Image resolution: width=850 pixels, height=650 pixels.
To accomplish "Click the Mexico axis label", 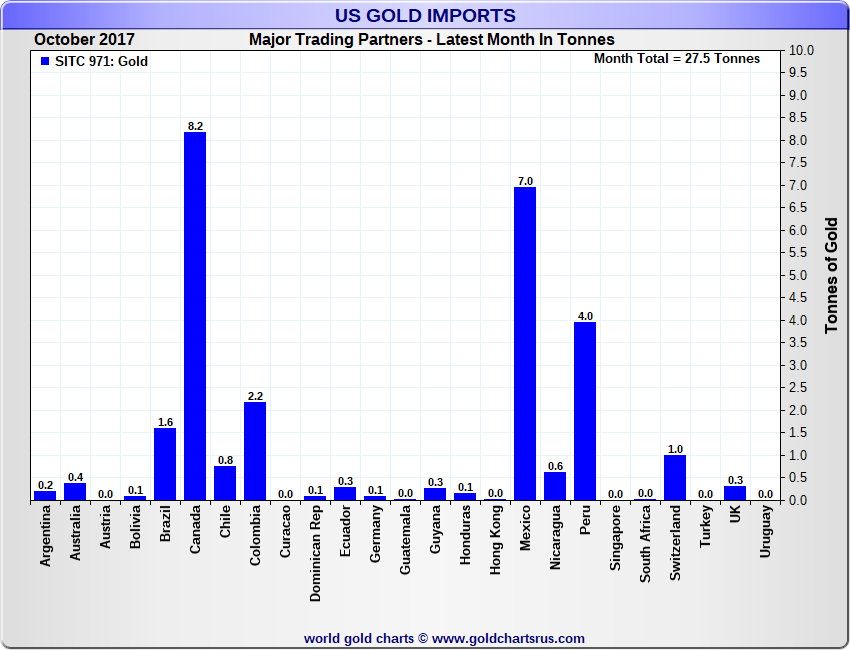I will pos(525,527).
